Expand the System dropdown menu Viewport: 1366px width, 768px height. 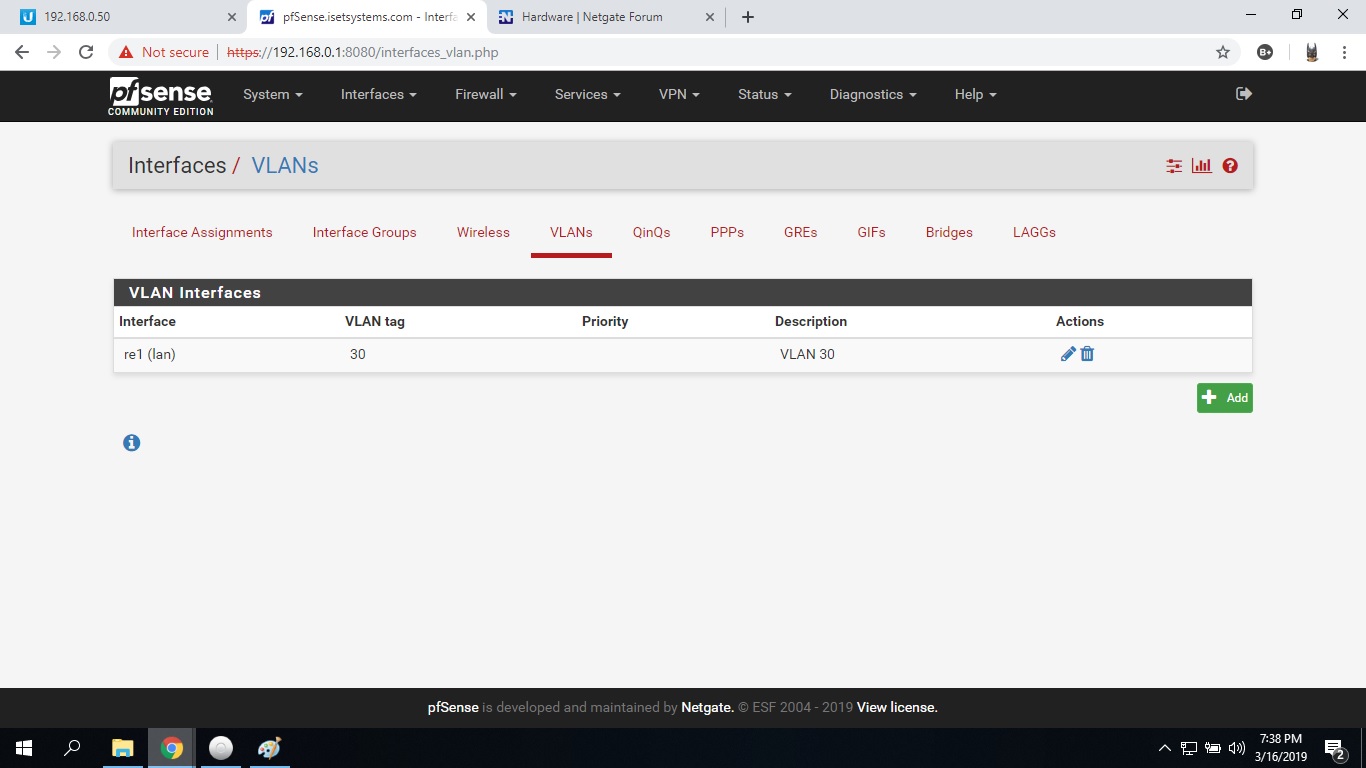(272, 95)
